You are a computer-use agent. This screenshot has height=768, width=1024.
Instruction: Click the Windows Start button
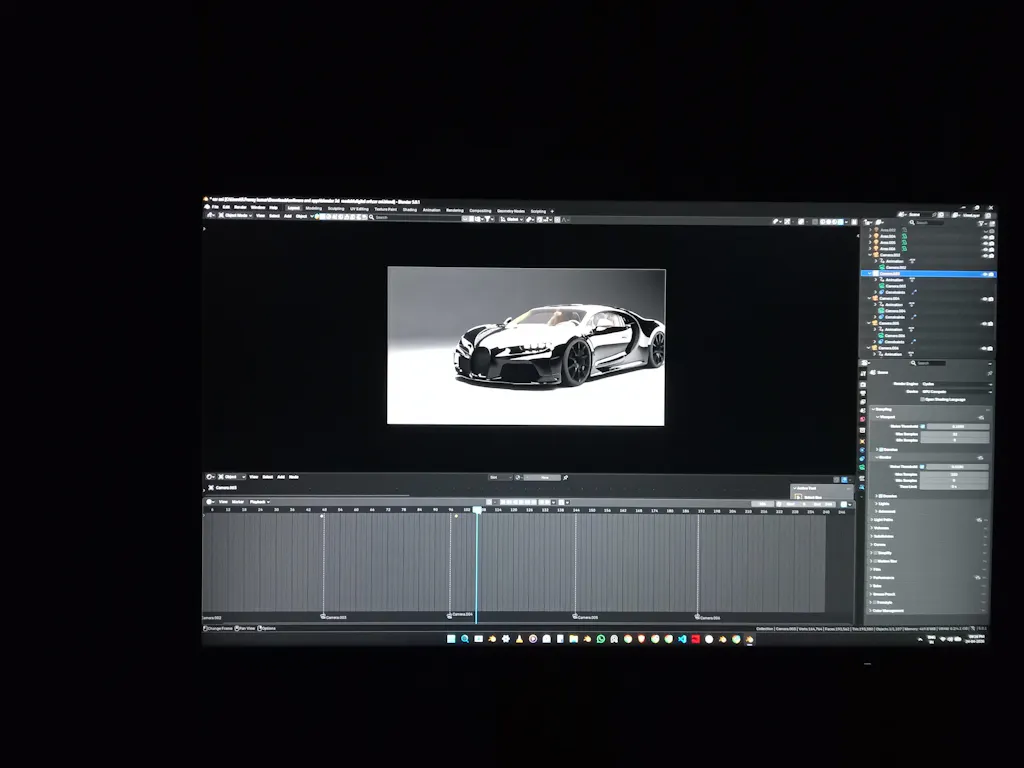point(451,639)
